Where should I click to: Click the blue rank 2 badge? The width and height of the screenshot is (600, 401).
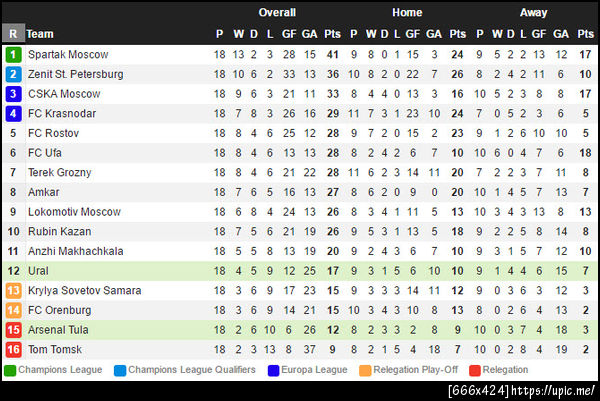13,74
